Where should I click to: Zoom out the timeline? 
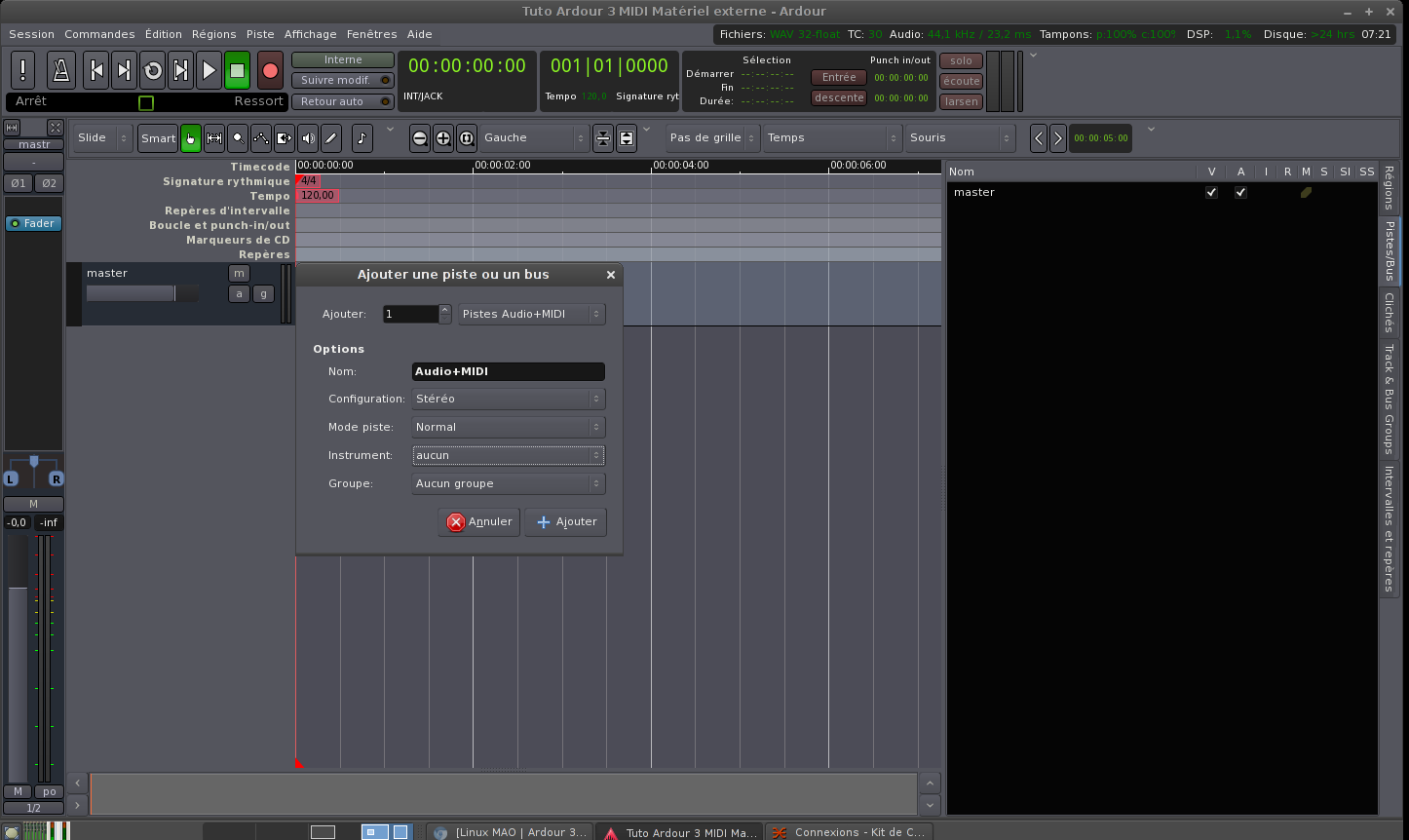420,138
